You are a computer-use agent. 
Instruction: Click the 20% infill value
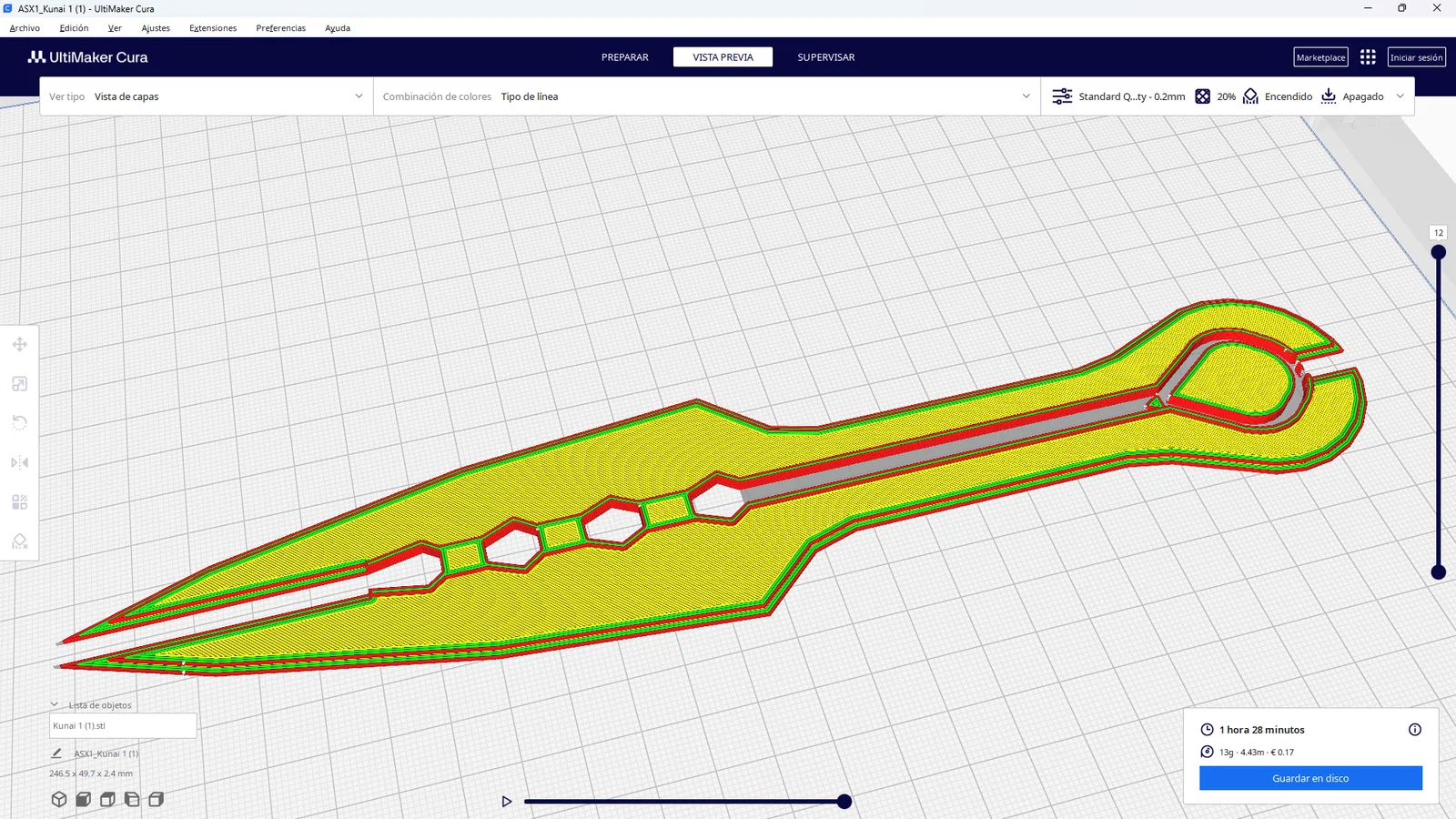coord(1227,96)
